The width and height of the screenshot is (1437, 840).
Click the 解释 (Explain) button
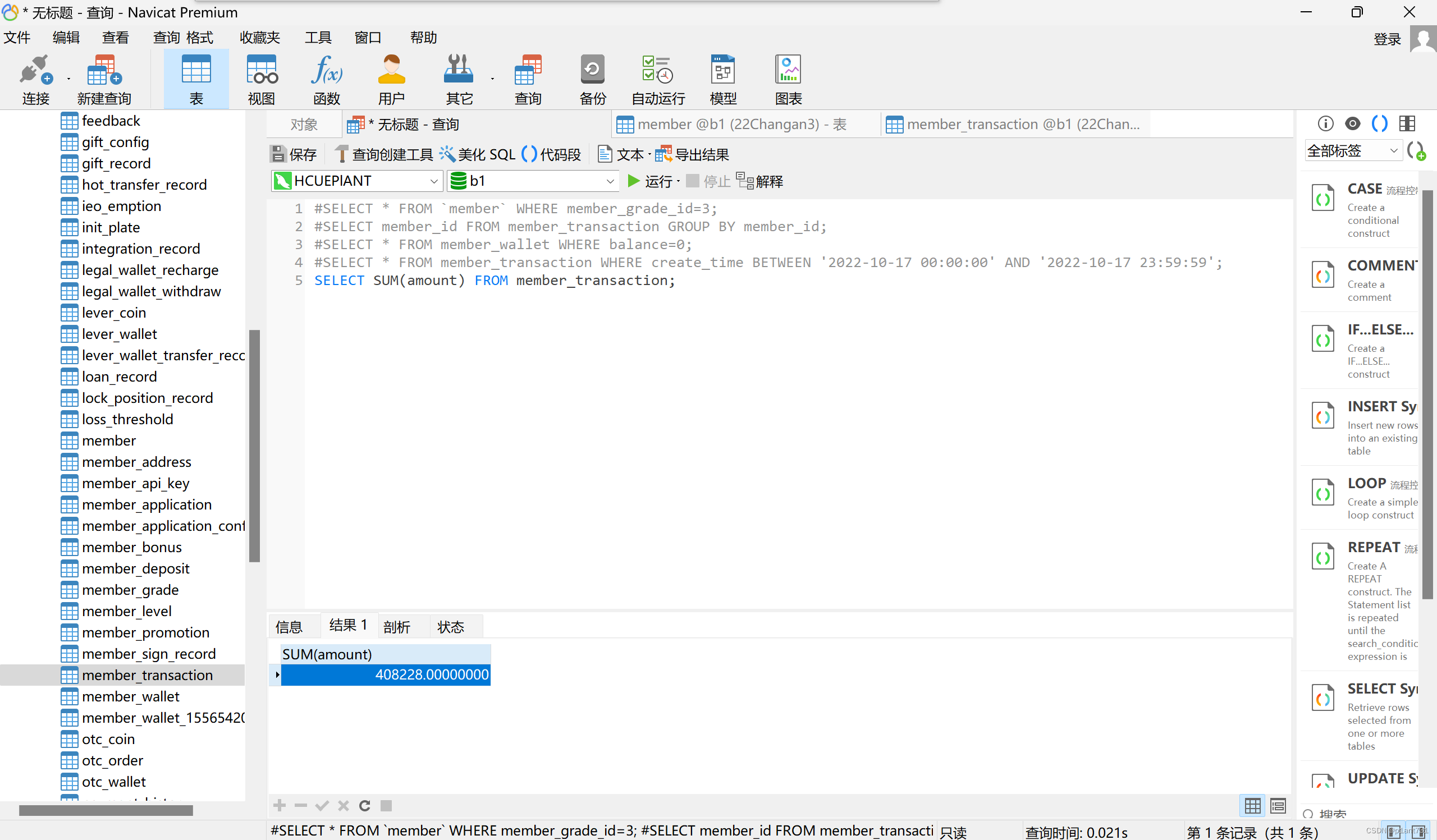pyautogui.click(x=760, y=181)
